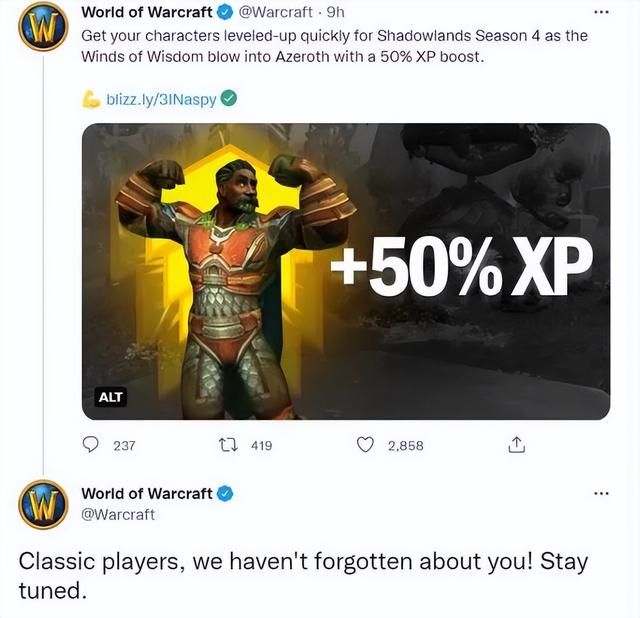The width and height of the screenshot is (640, 618).
Task: Click World of Warcraft name on second tweet
Action: coord(147,494)
